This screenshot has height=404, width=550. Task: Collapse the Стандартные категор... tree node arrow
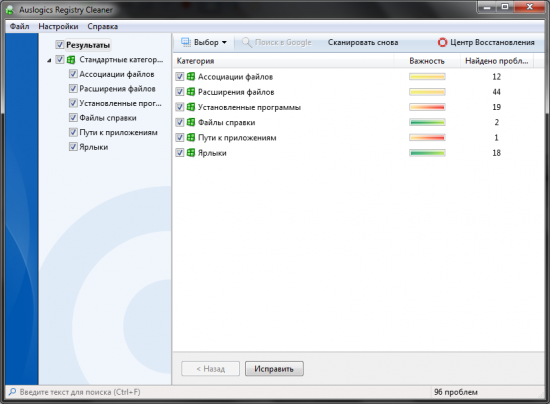(49, 60)
